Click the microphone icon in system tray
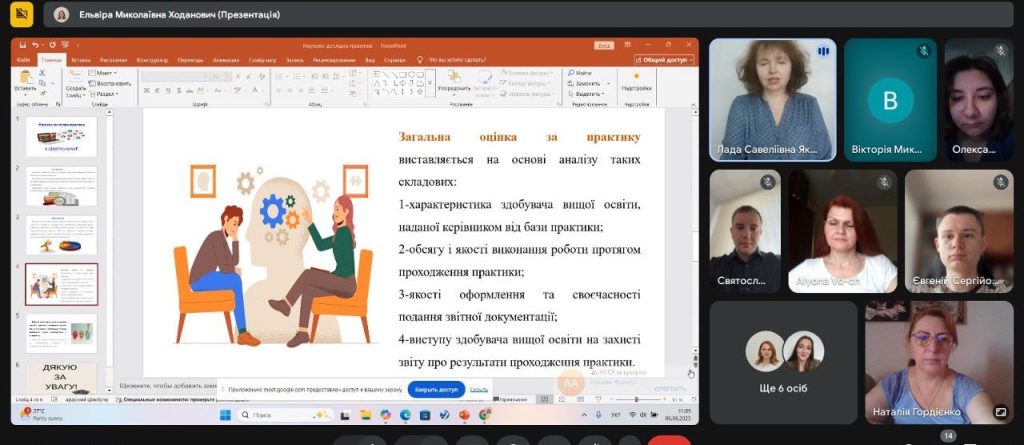 click(599, 415)
